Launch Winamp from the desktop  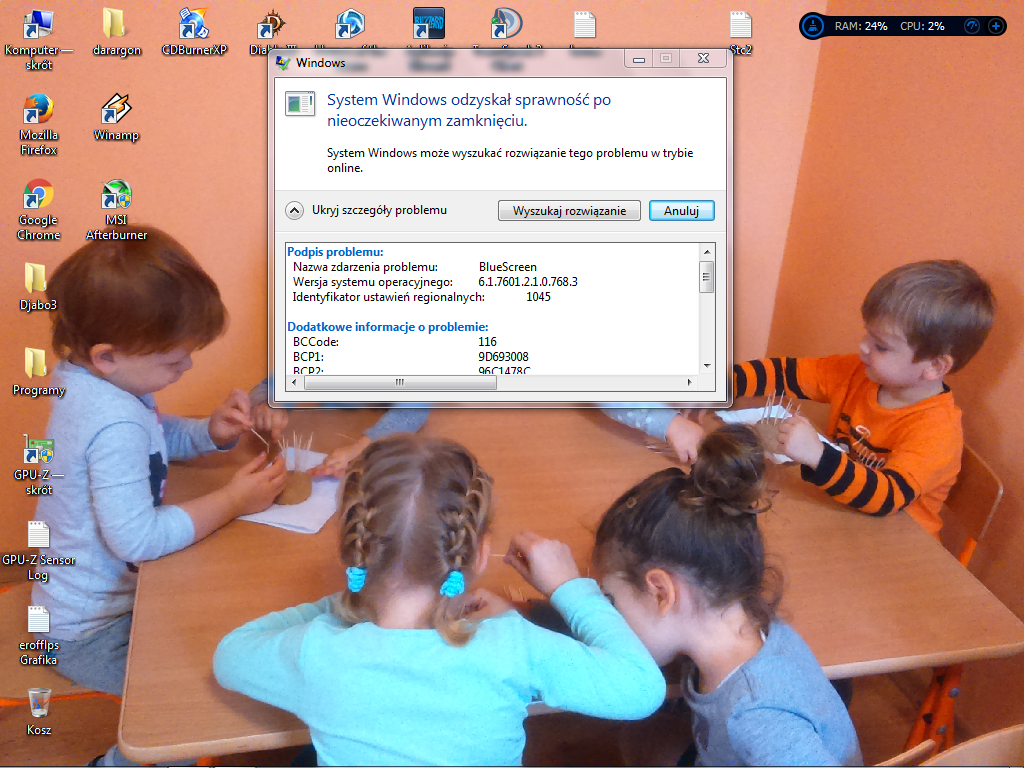click(116, 118)
